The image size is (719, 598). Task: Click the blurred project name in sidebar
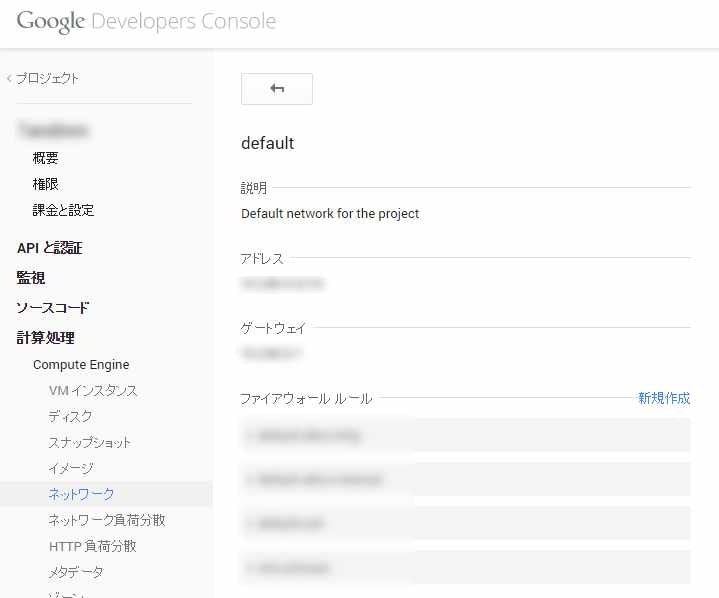[x=54, y=130]
